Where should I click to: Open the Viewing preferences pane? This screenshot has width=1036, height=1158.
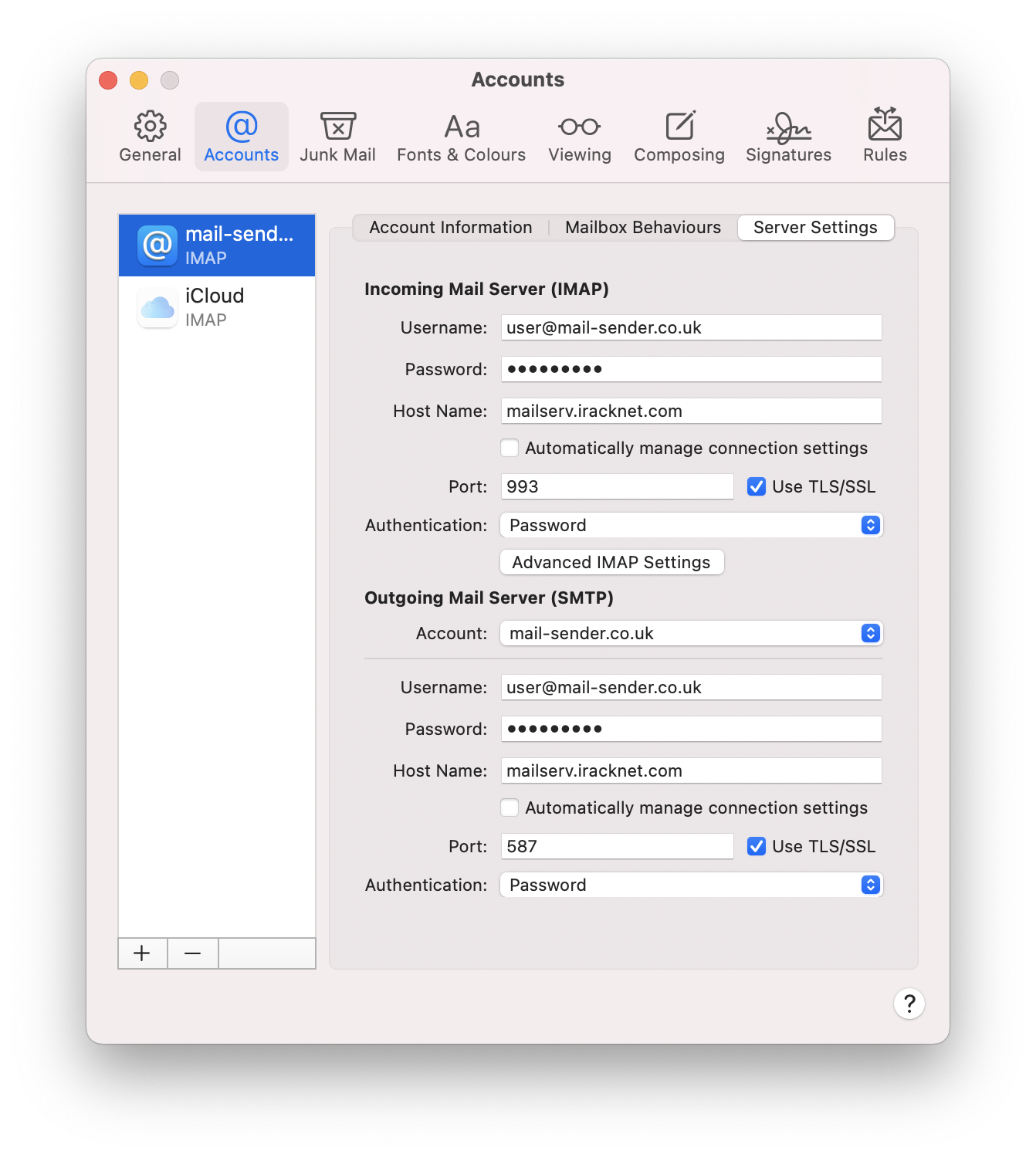pyautogui.click(x=580, y=137)
